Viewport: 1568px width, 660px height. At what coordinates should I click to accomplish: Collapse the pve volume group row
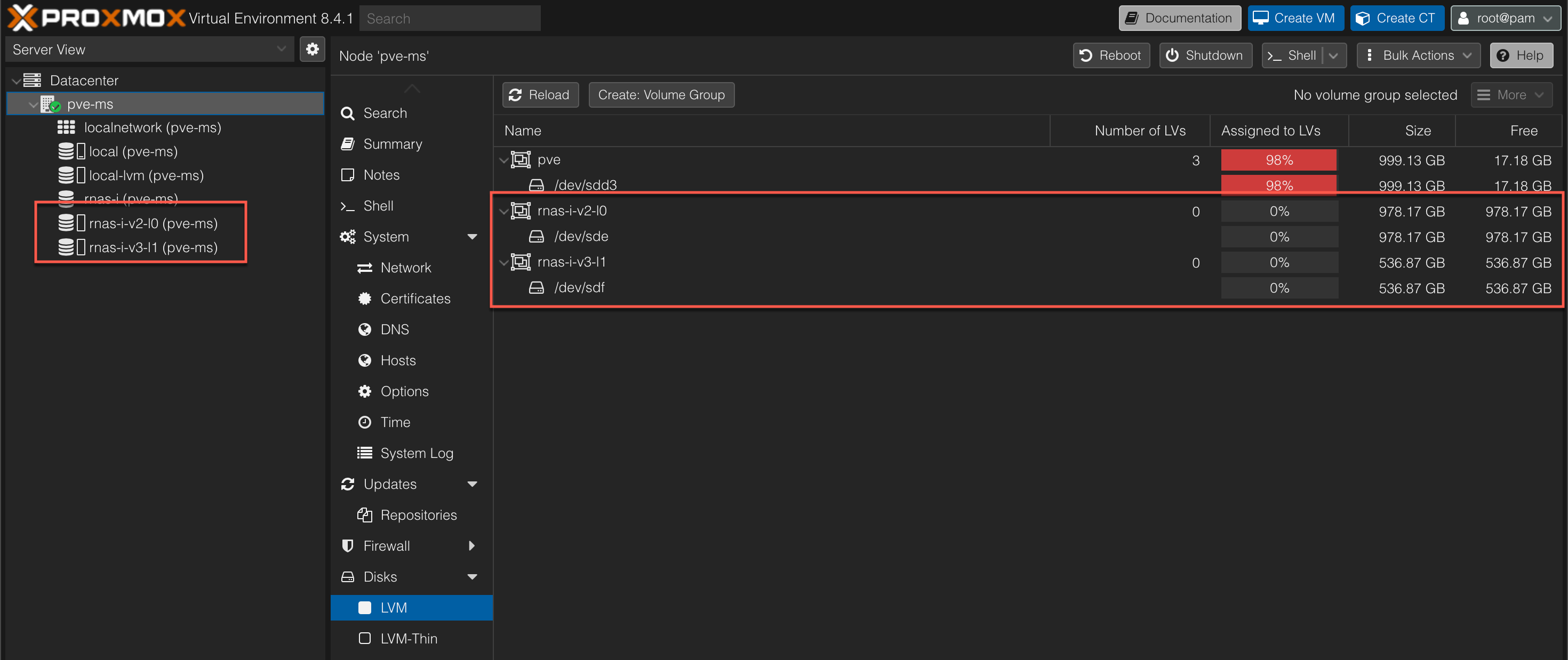point(503,160)
